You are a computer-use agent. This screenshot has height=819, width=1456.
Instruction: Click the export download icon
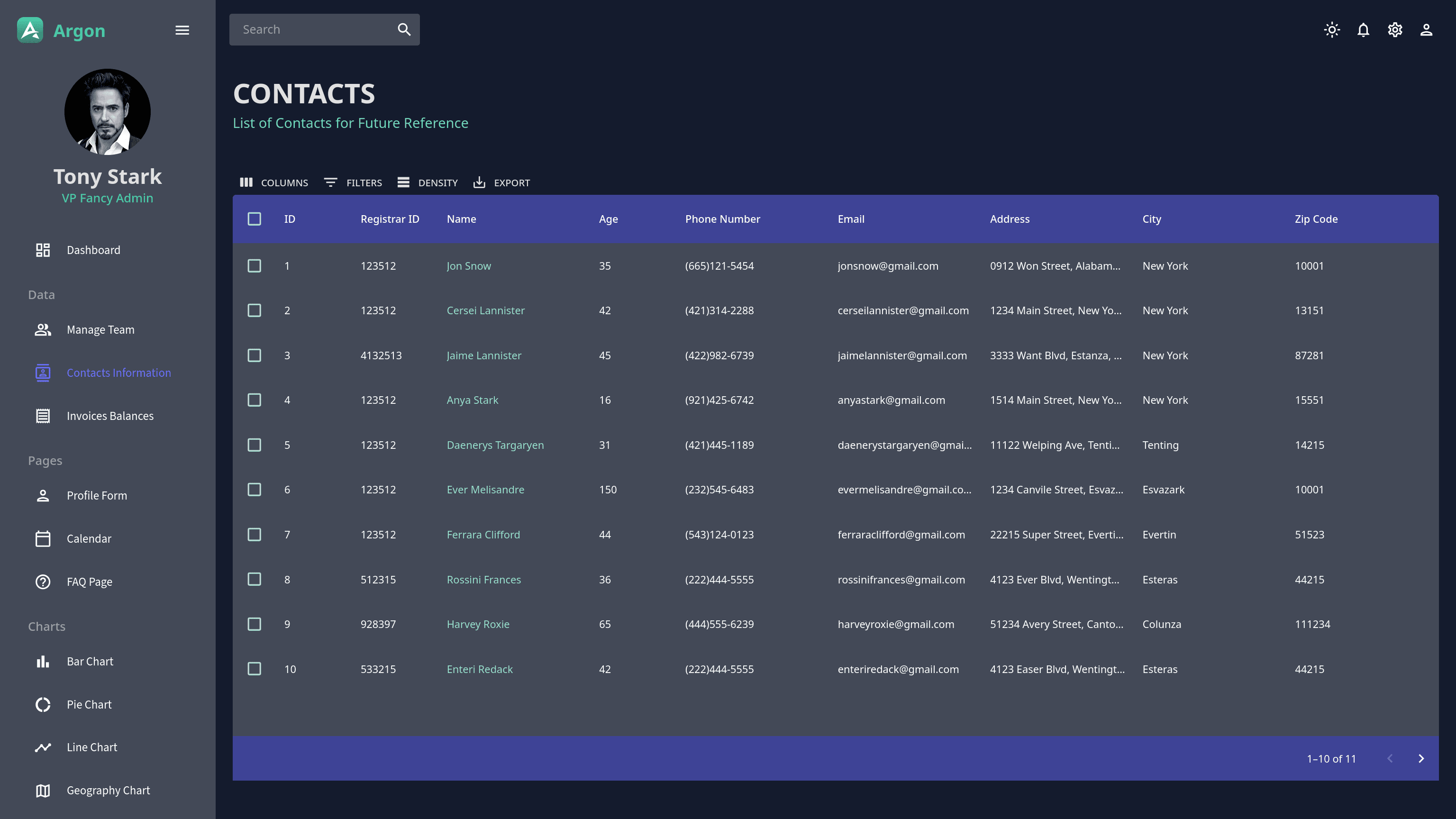[479, 182]
